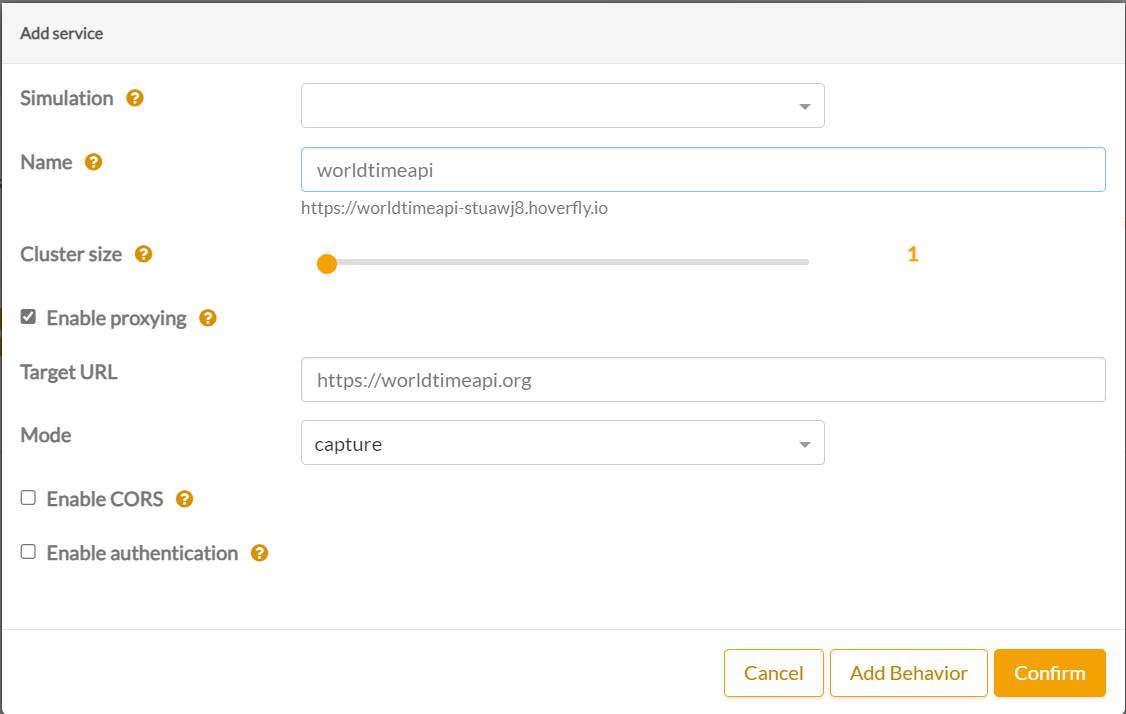Show help for Cluster size
The height and width of the screenshot is (714, 1126).
(143, 254)
